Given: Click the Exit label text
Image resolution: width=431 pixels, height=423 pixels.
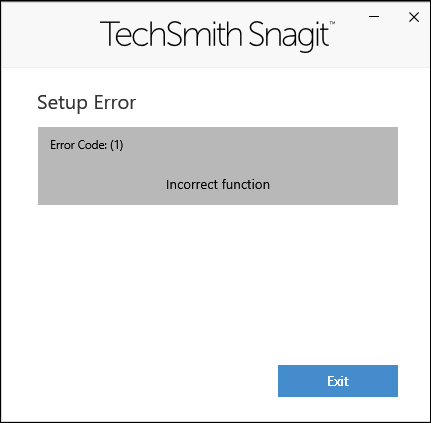Looking at the screenshot, I should pos(338,381).
